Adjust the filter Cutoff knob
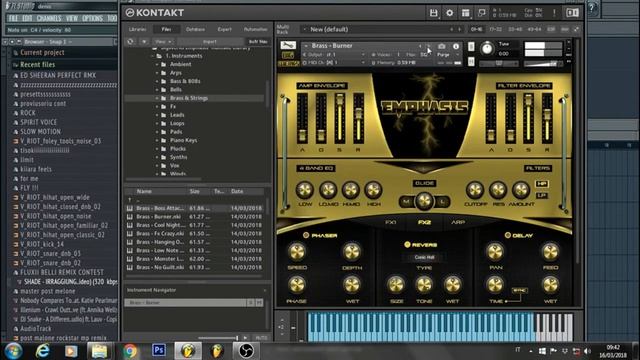640x360 pixels. coord(475,190)
